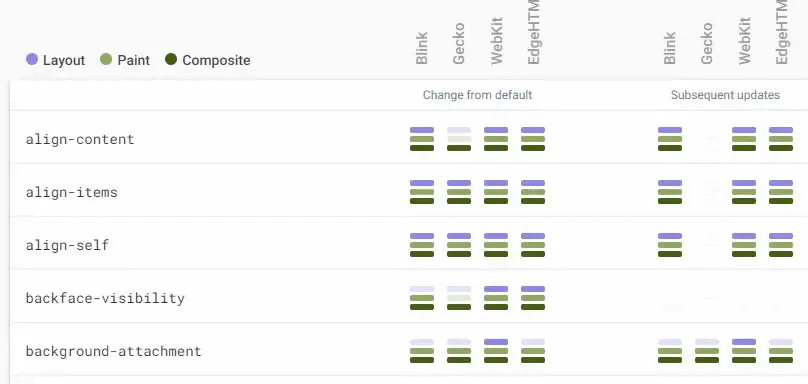Click the Paint light-green legend dot
Image resolution: width=808 pixels, height=384 pixels.
(x=106, y=60)
